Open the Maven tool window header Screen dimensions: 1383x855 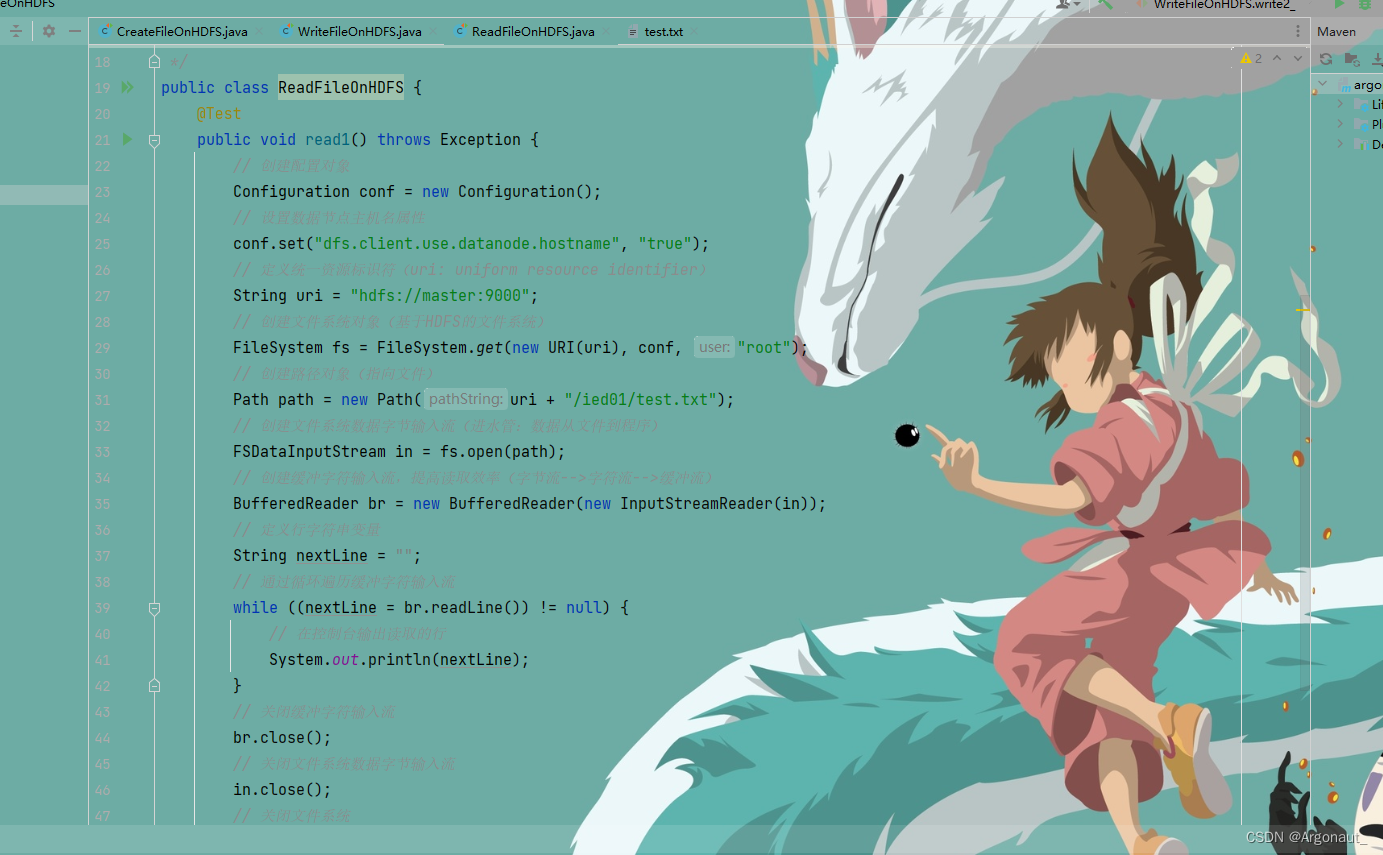[1336, 31]
